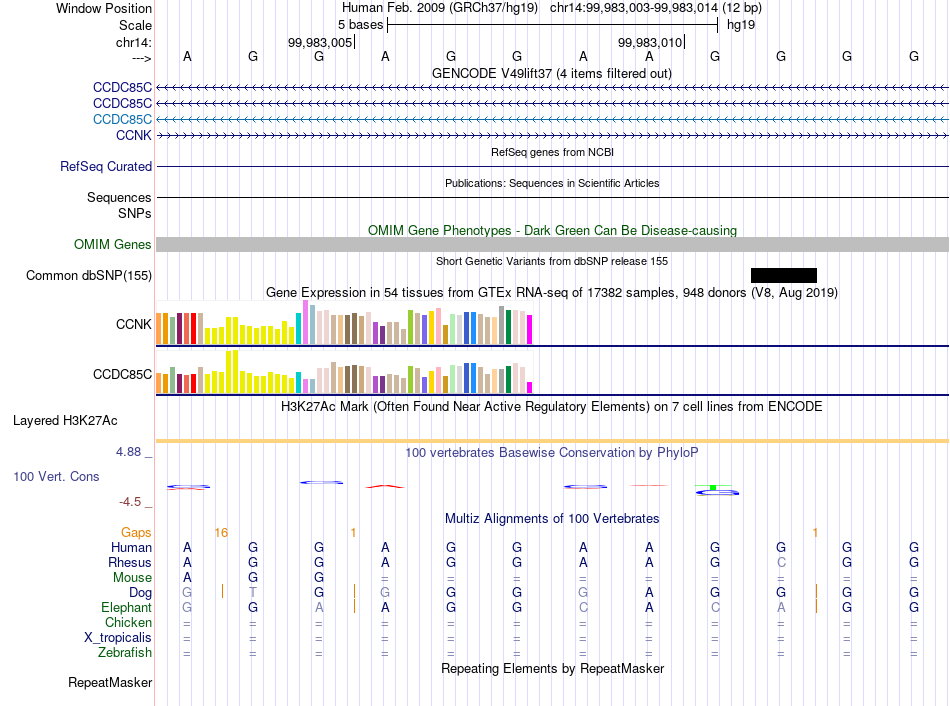Click the first CCDC85C transcript label
The width and height of the screenshot is (950, 706).
click(x=122, y=87)
